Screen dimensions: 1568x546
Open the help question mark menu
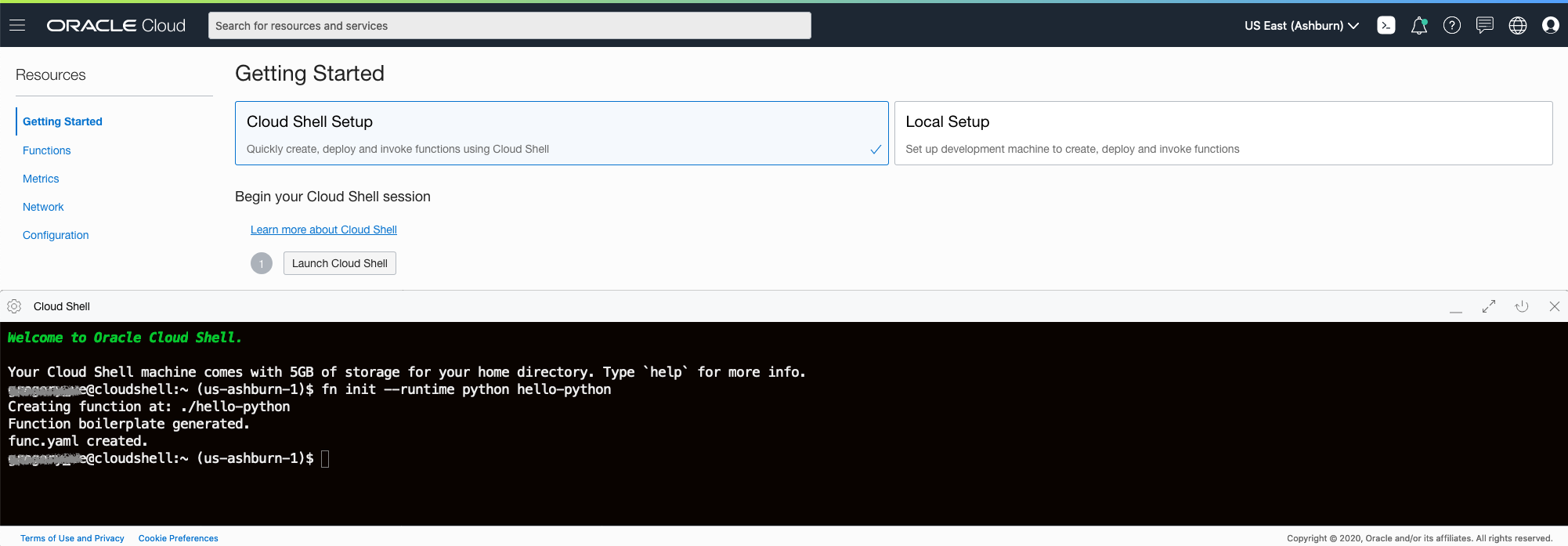click(1452, 25)
